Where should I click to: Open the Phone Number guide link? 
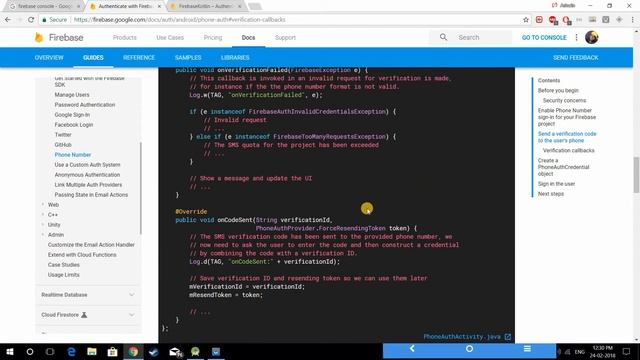point(73,155)
